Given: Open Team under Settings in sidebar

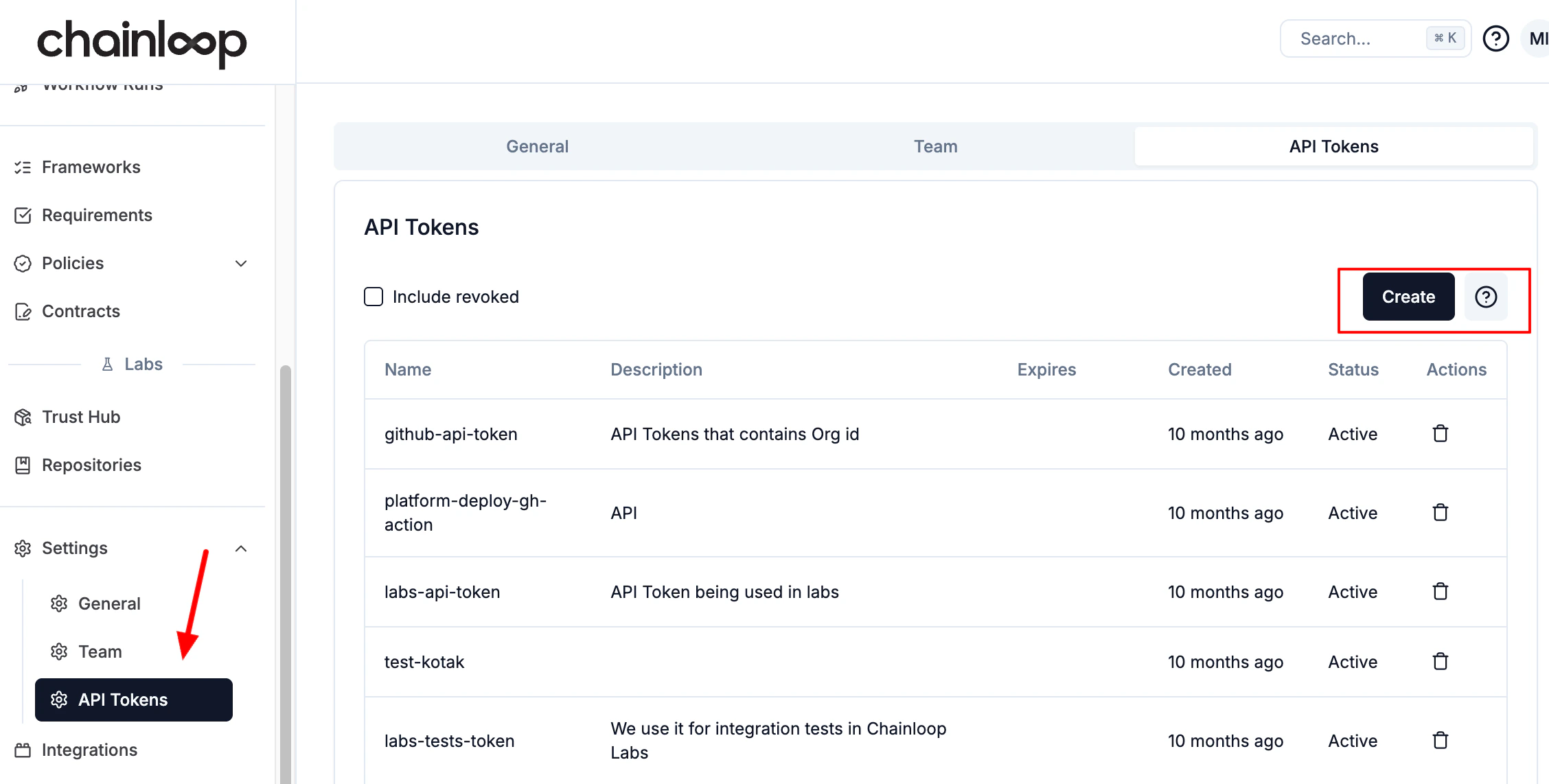Looking at the screenshot, I should point(100,652).
